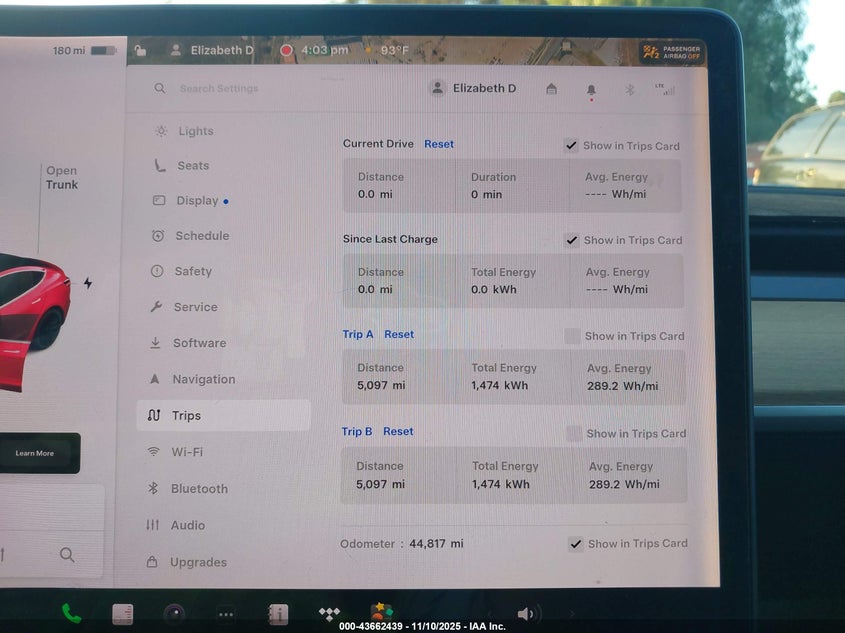Reset the Trip B counter
The height and width of the screenshot is (633, 845).
point(398,432)
